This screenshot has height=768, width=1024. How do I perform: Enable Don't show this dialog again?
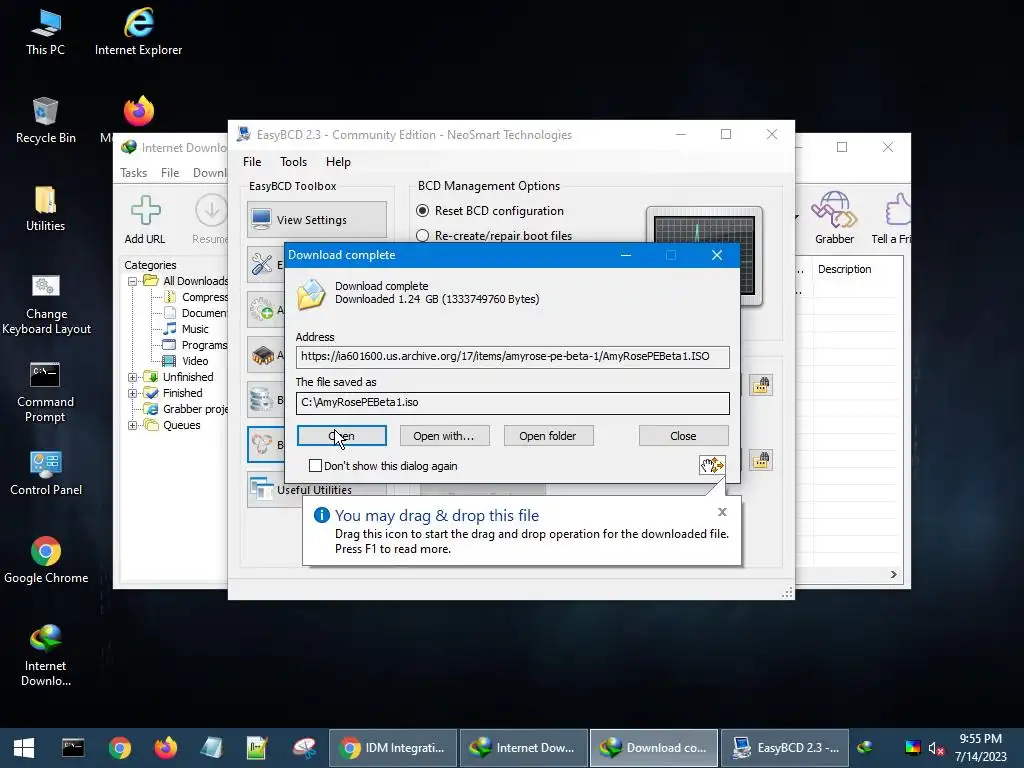tap(315, 466)
